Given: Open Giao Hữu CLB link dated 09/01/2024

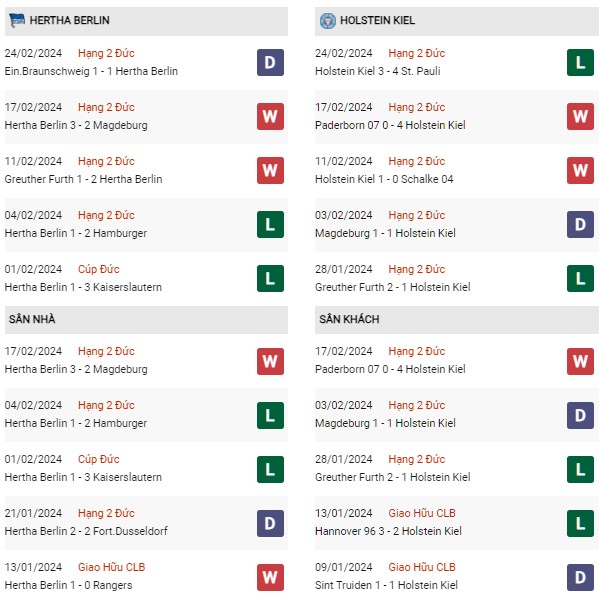Looking at the screenshot, I should (422, 567).
